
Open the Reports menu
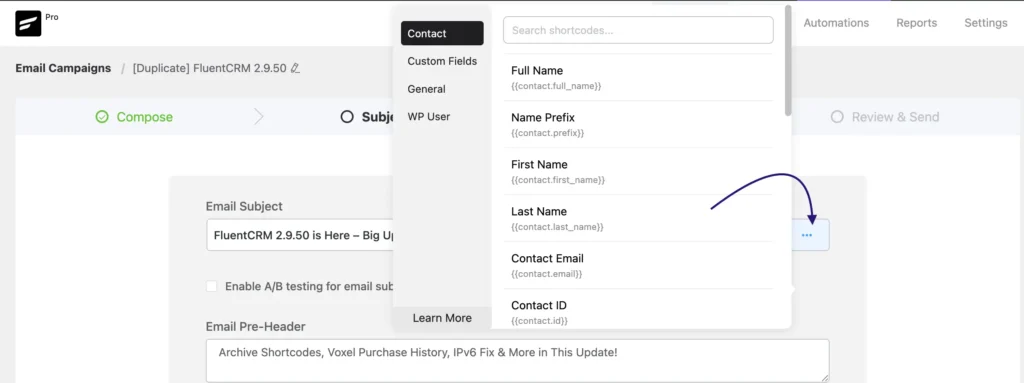pyautogui.click(x=916, y=23)
